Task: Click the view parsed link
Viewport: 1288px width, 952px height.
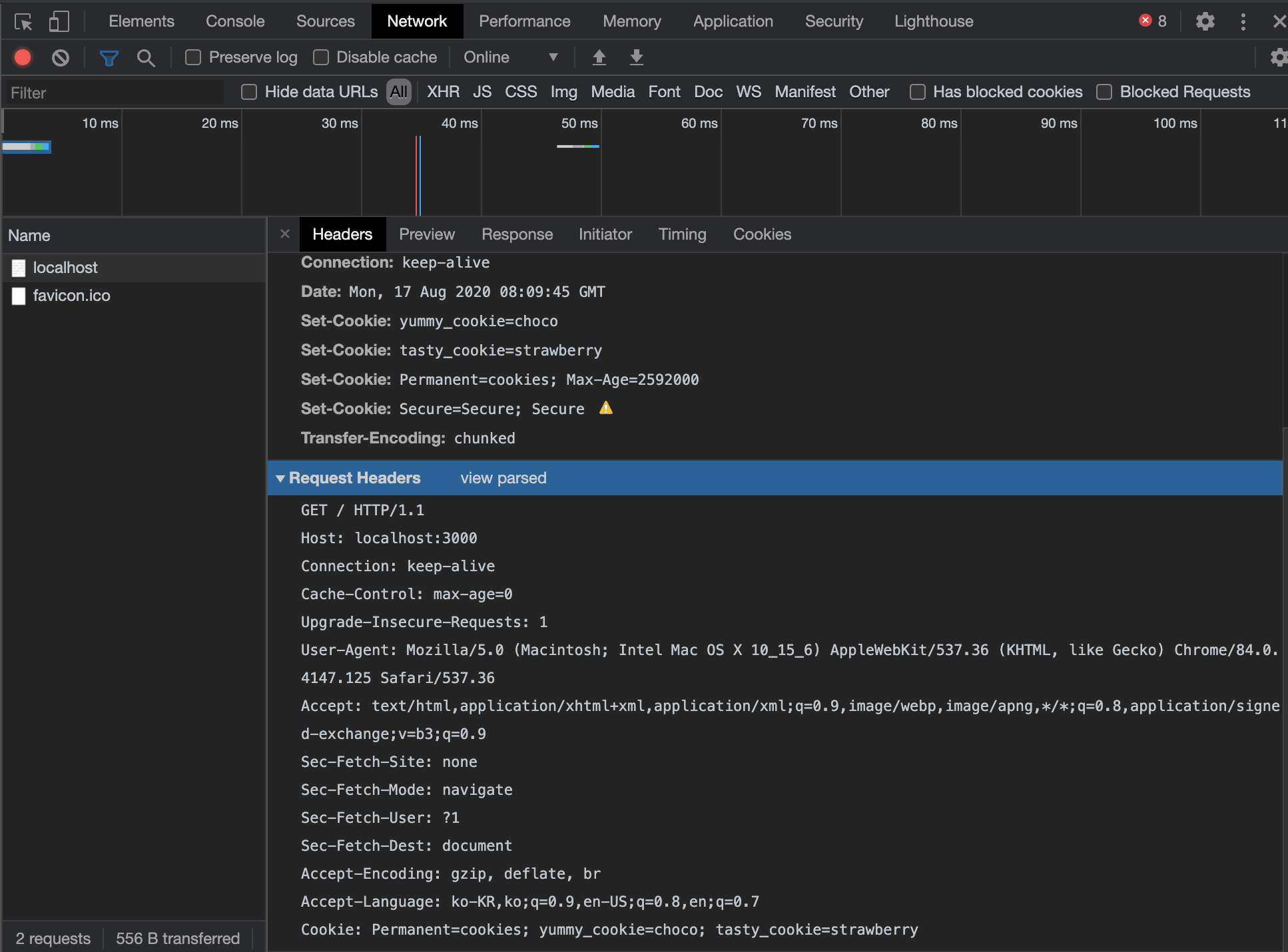Action: (x=503, y=478)
